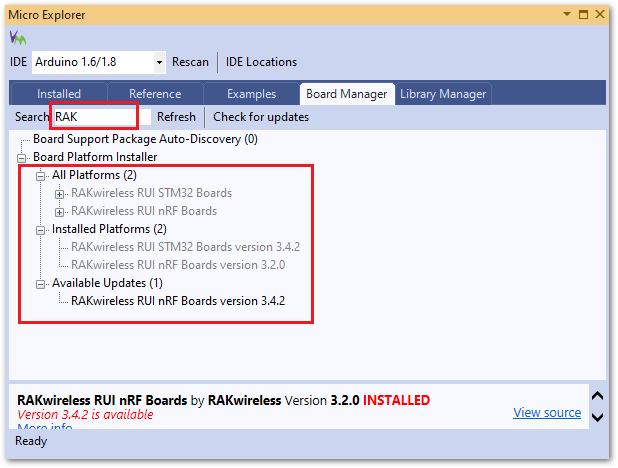618x468 pixels.
Task: Select RAKwireless RUI STM32 Boards version 3.4.2
Action: point(185,247)
